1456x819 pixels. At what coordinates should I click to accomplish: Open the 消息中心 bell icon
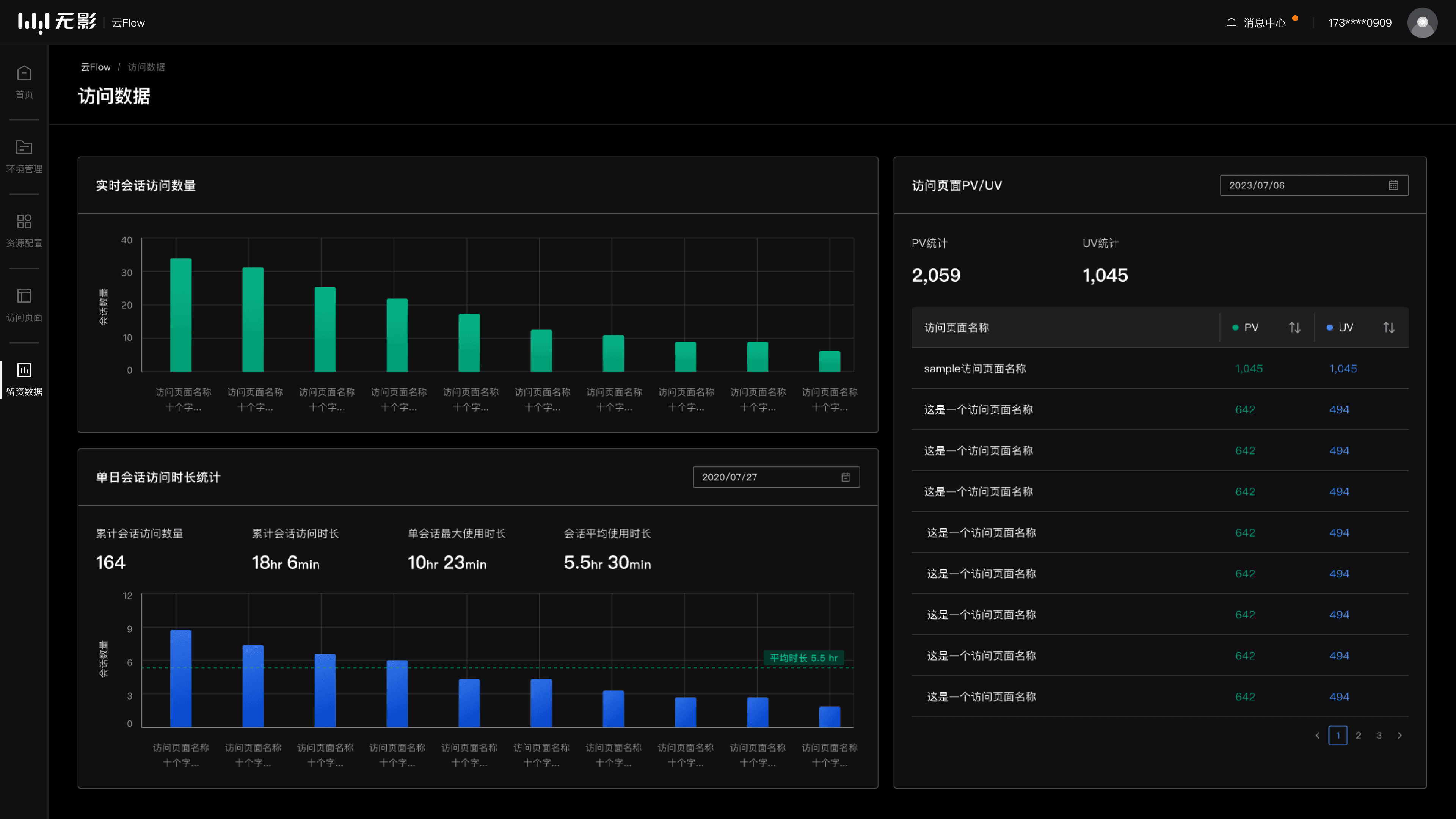click(x=1231, y=23)
